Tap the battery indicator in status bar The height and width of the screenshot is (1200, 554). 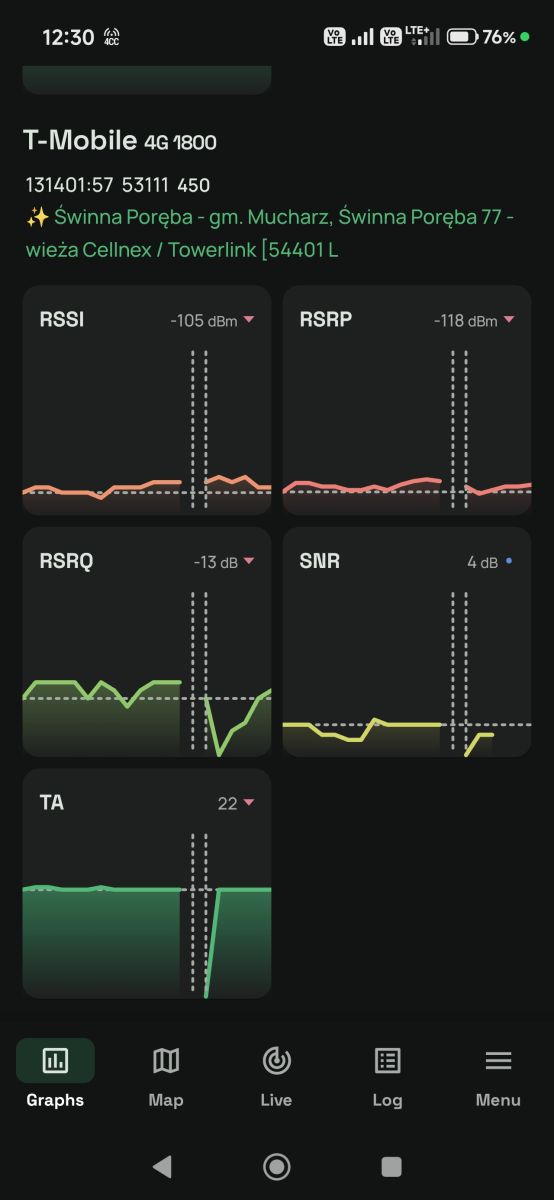(x=462, y=37)
